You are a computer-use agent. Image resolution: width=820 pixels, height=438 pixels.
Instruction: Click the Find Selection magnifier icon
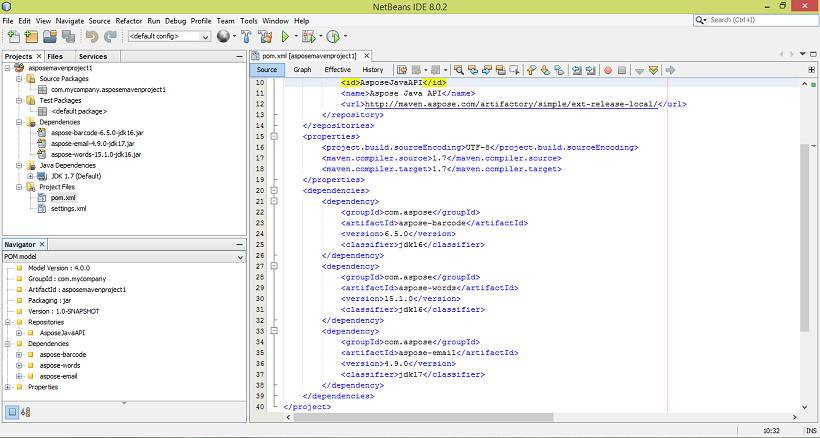point(459,70)
